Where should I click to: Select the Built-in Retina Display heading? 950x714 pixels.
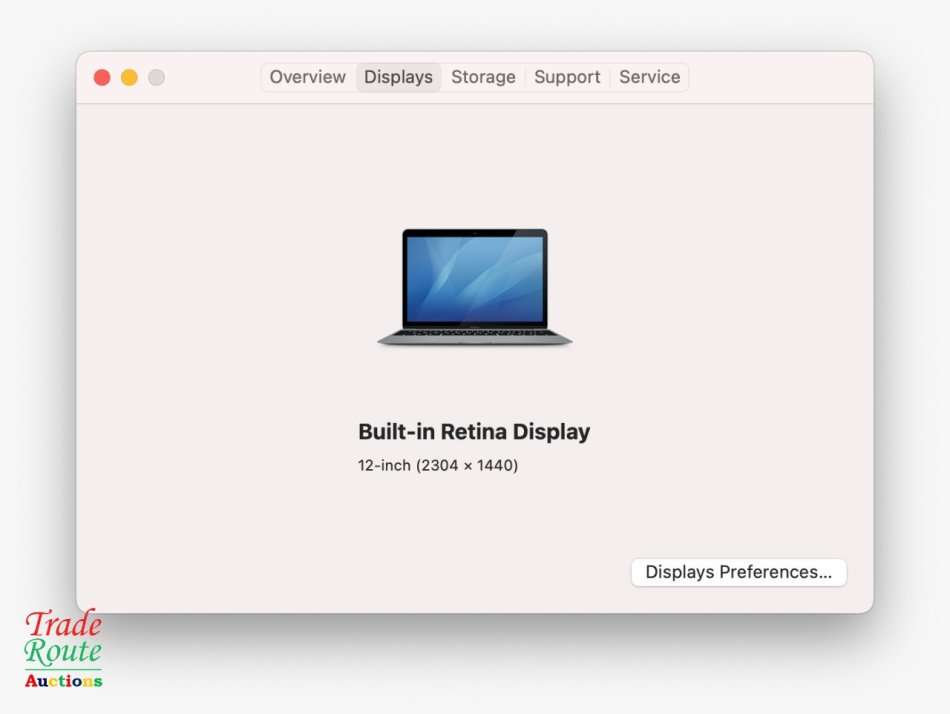tap(475, 431)
